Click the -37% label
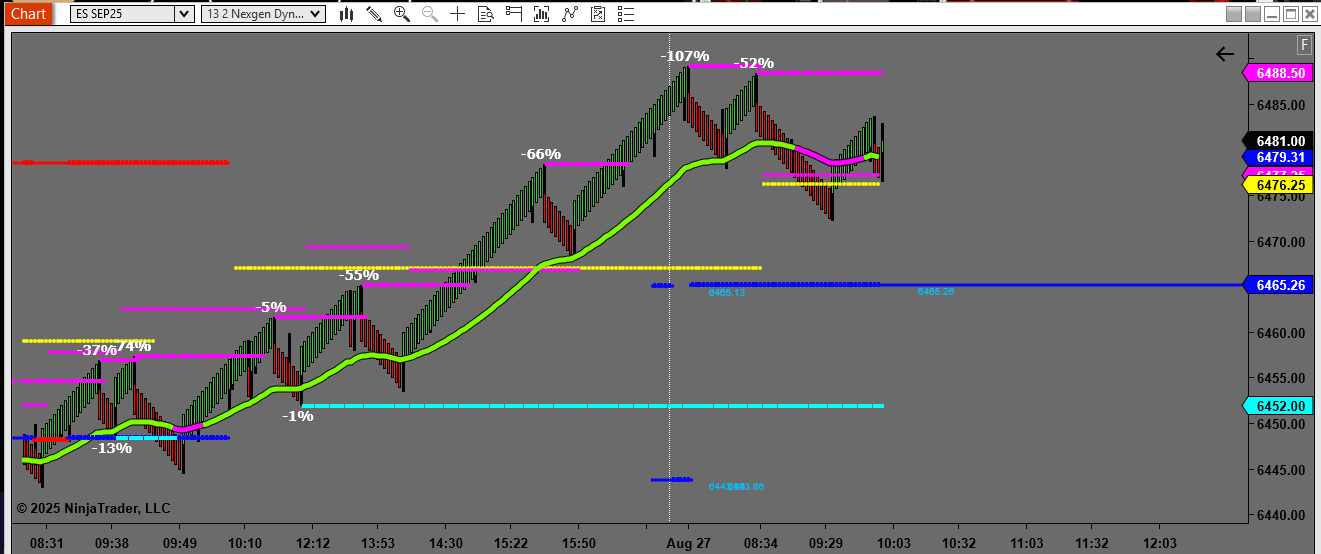Image resolution: width=1321 pixels, height=554 pixels. tap(97, 350)
